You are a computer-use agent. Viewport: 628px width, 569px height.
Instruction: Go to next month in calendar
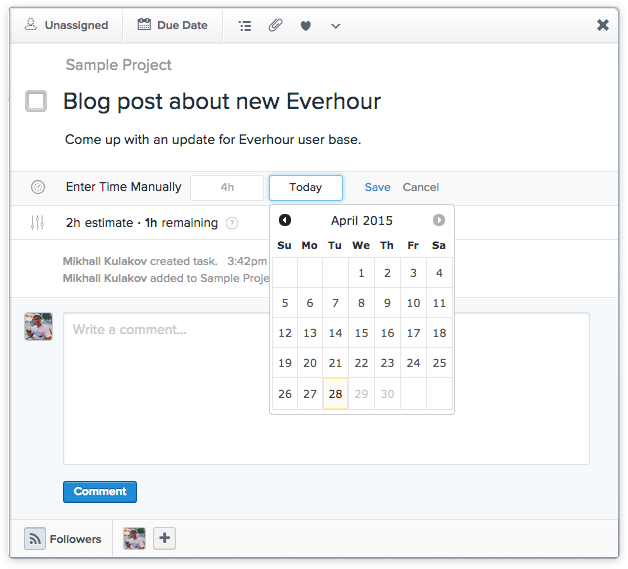pos(439,220)
